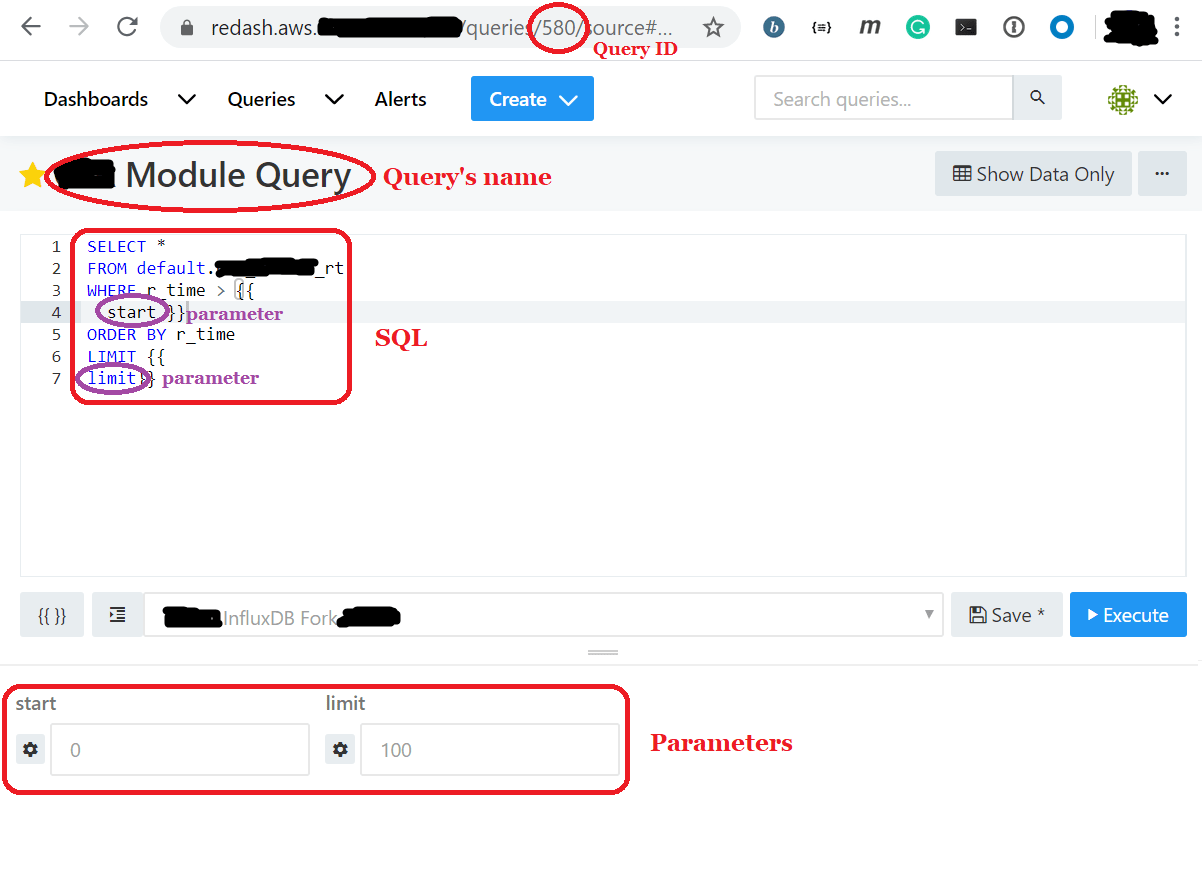The height and width of the screenshot is (893, 1203).
Task: Expand the Queries dropdown arrow
Action: coord(334,99)
